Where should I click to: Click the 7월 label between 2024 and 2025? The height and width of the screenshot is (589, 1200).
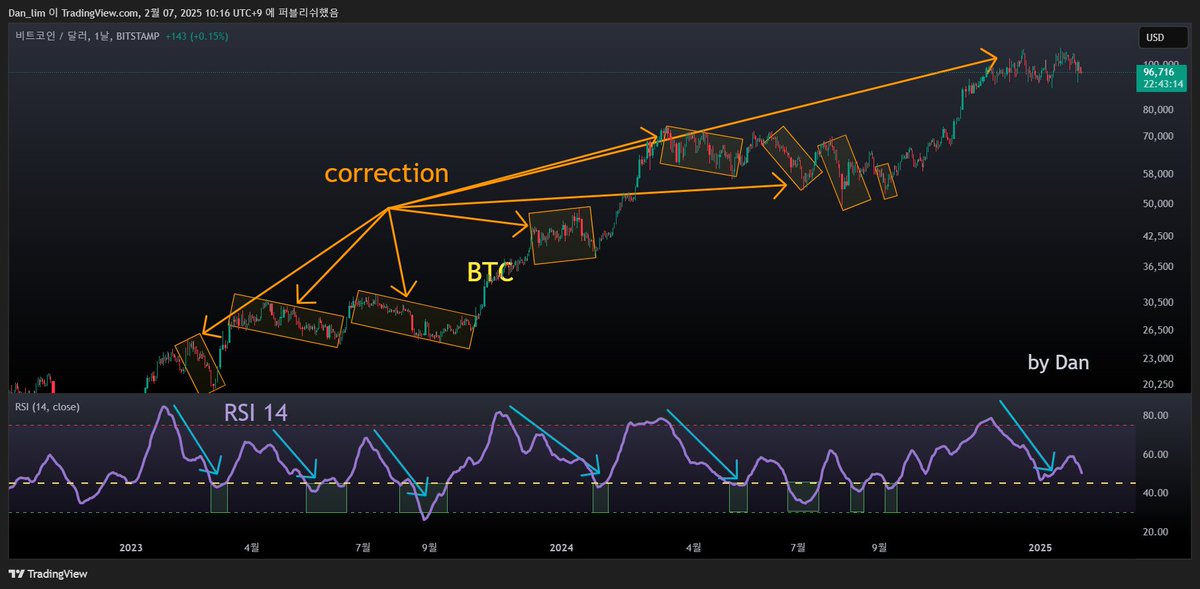point(799,548)
